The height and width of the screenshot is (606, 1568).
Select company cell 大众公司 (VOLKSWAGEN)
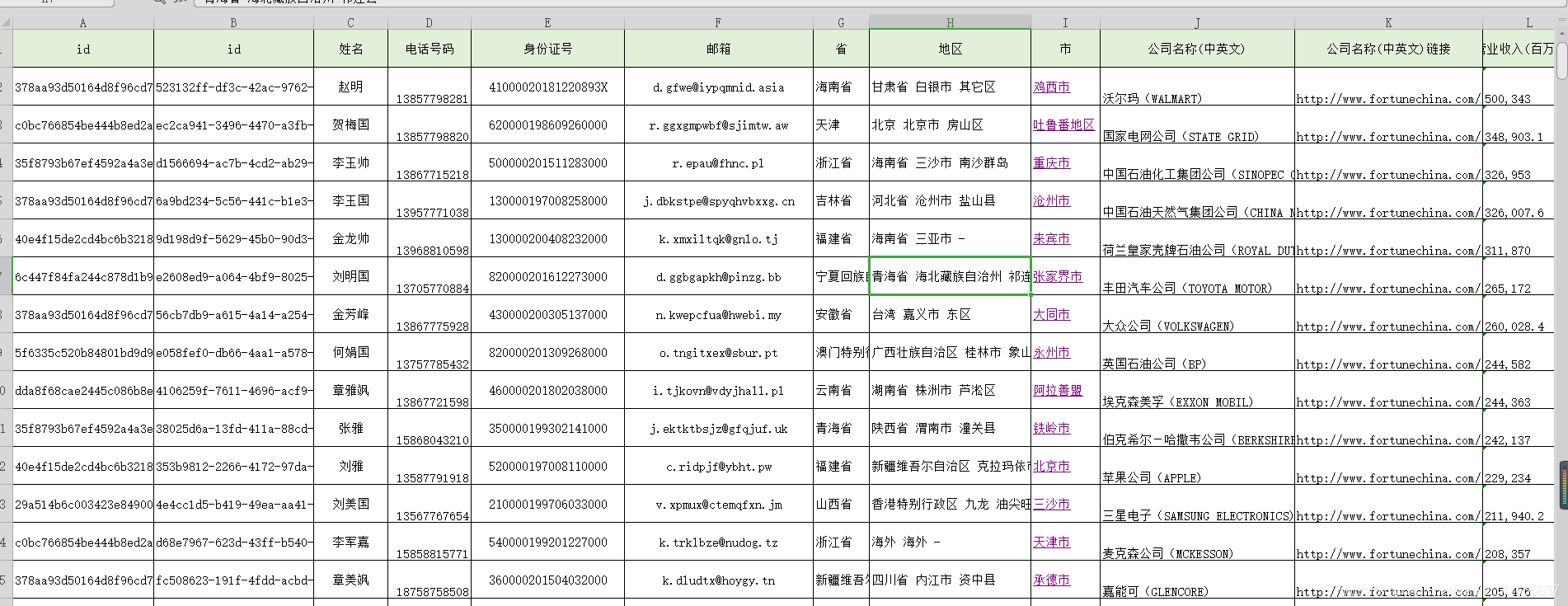click(x=1197, y=314)
